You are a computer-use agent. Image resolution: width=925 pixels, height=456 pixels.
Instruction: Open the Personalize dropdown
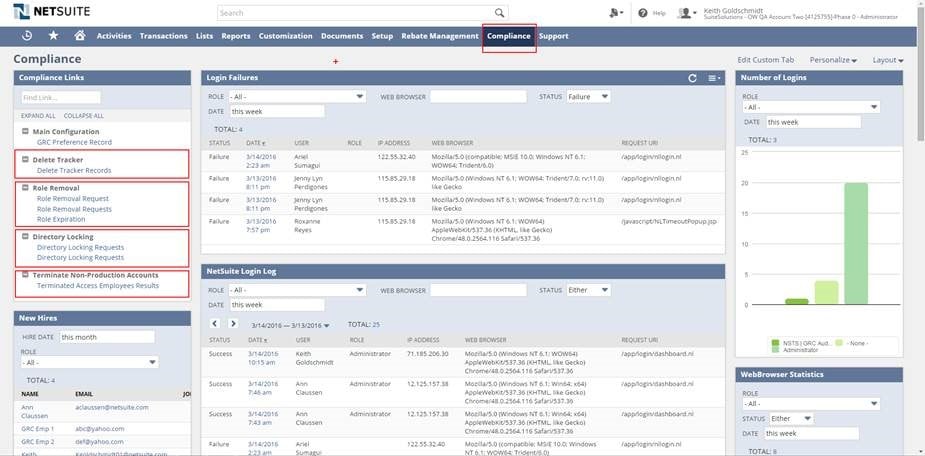pyautogui.click(x=833, y=60)
